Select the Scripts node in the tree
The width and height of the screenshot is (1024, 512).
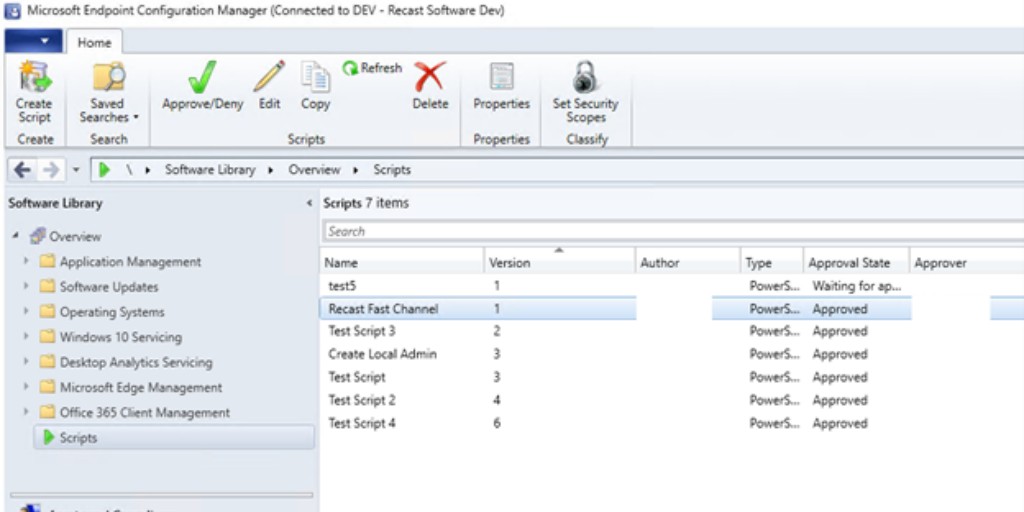174,438
